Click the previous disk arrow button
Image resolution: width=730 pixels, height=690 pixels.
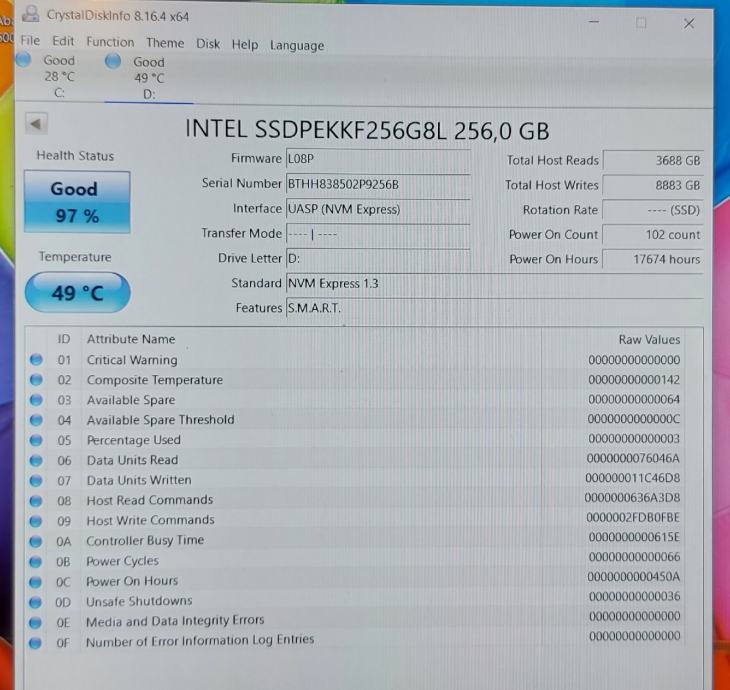(36, 124)
